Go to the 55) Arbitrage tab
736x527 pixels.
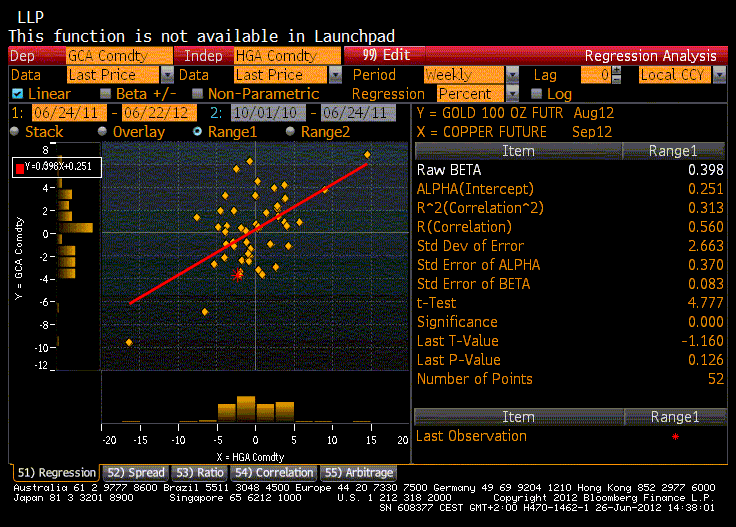[x=357, y=473]
